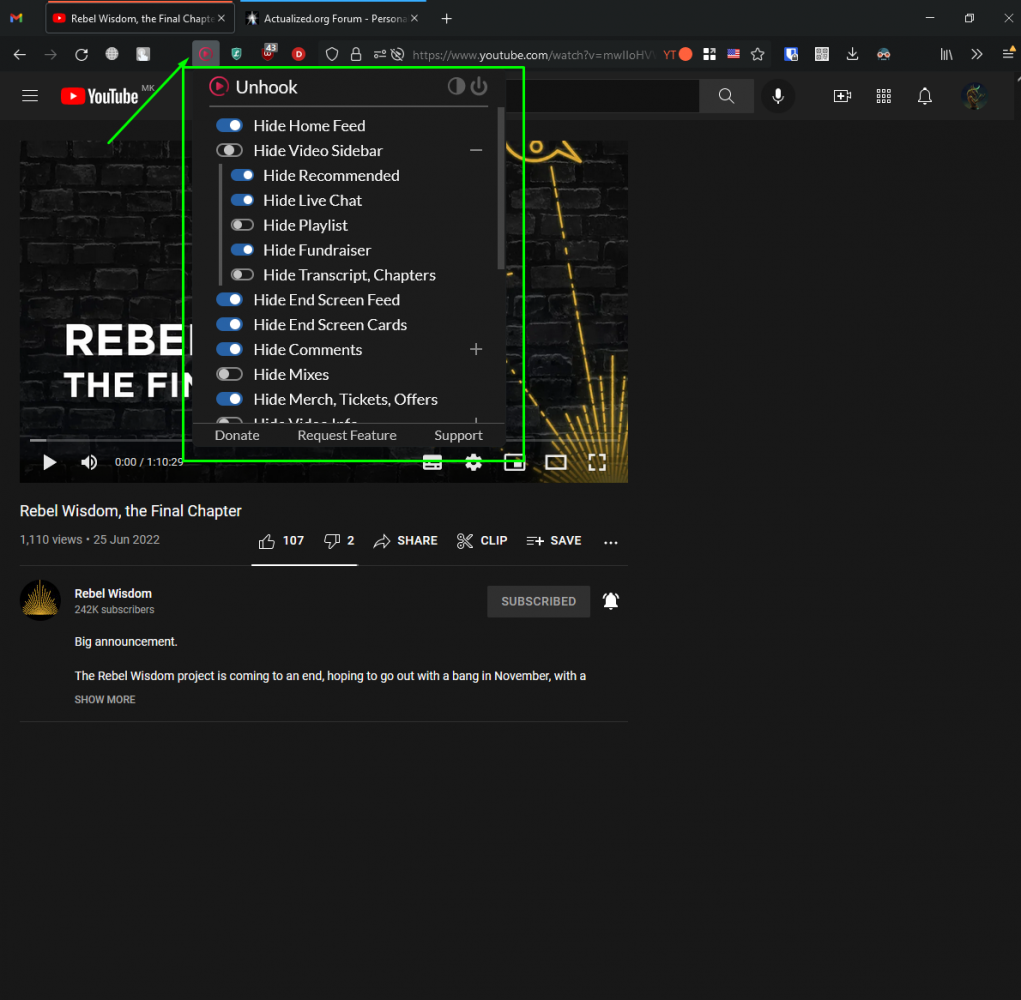Viewport: 1021px width, 1000px height.
Task: Click the video progress bar
Action: pyautogui.click(x=300, y=439)
